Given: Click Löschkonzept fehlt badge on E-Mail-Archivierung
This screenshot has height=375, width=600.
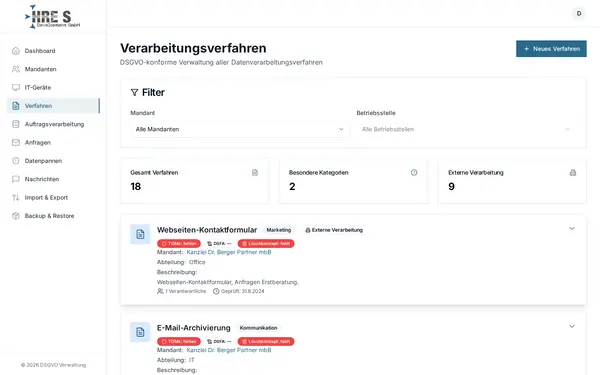Looking at the screenshot, I should point(266,341).
